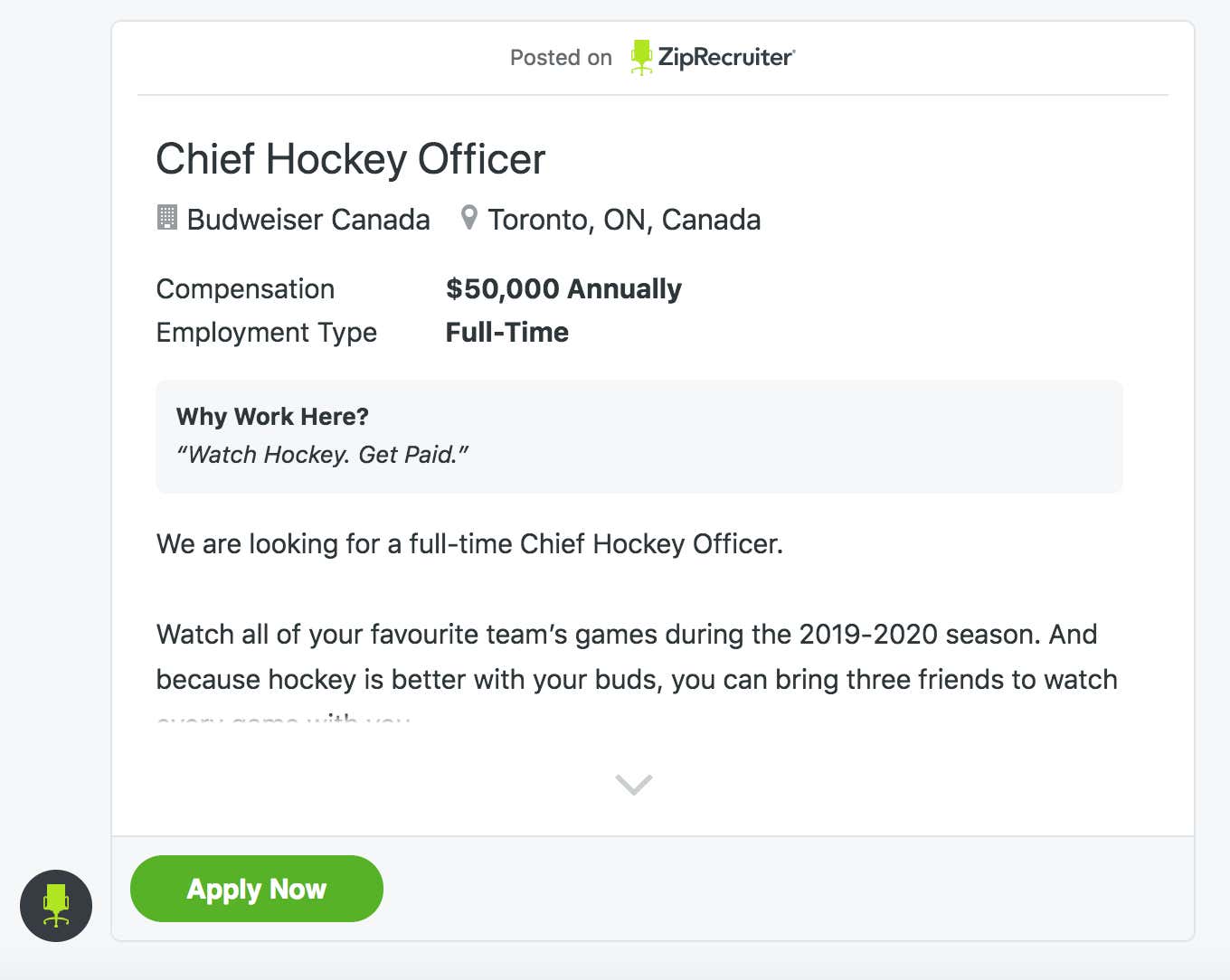Click the ZipRecruiter wordmark text
The image size is (1230, 980).
pos(725,57)
